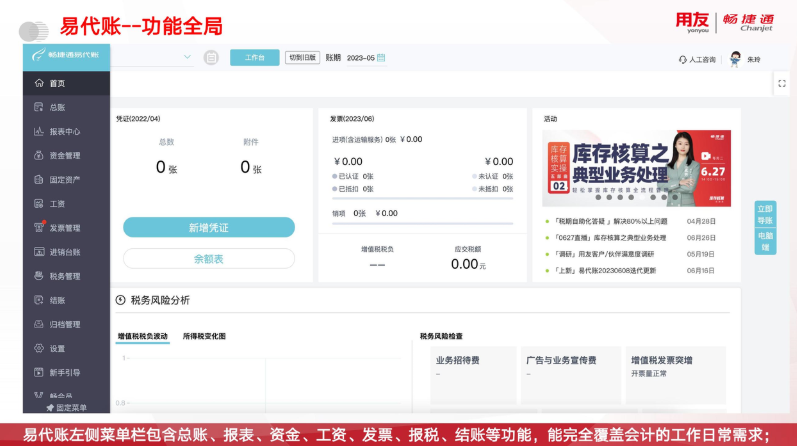
Task: Open the 账期 calendar icon
Action: pos(381,58)
